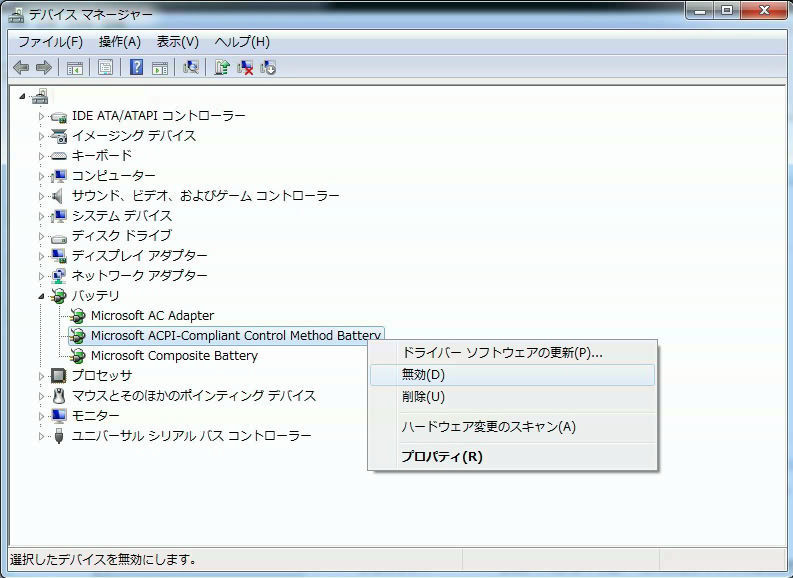Select the コンピューター tree label
Image resolution: width=793 pixels, height=578 pixels.
tap(113, 176)
